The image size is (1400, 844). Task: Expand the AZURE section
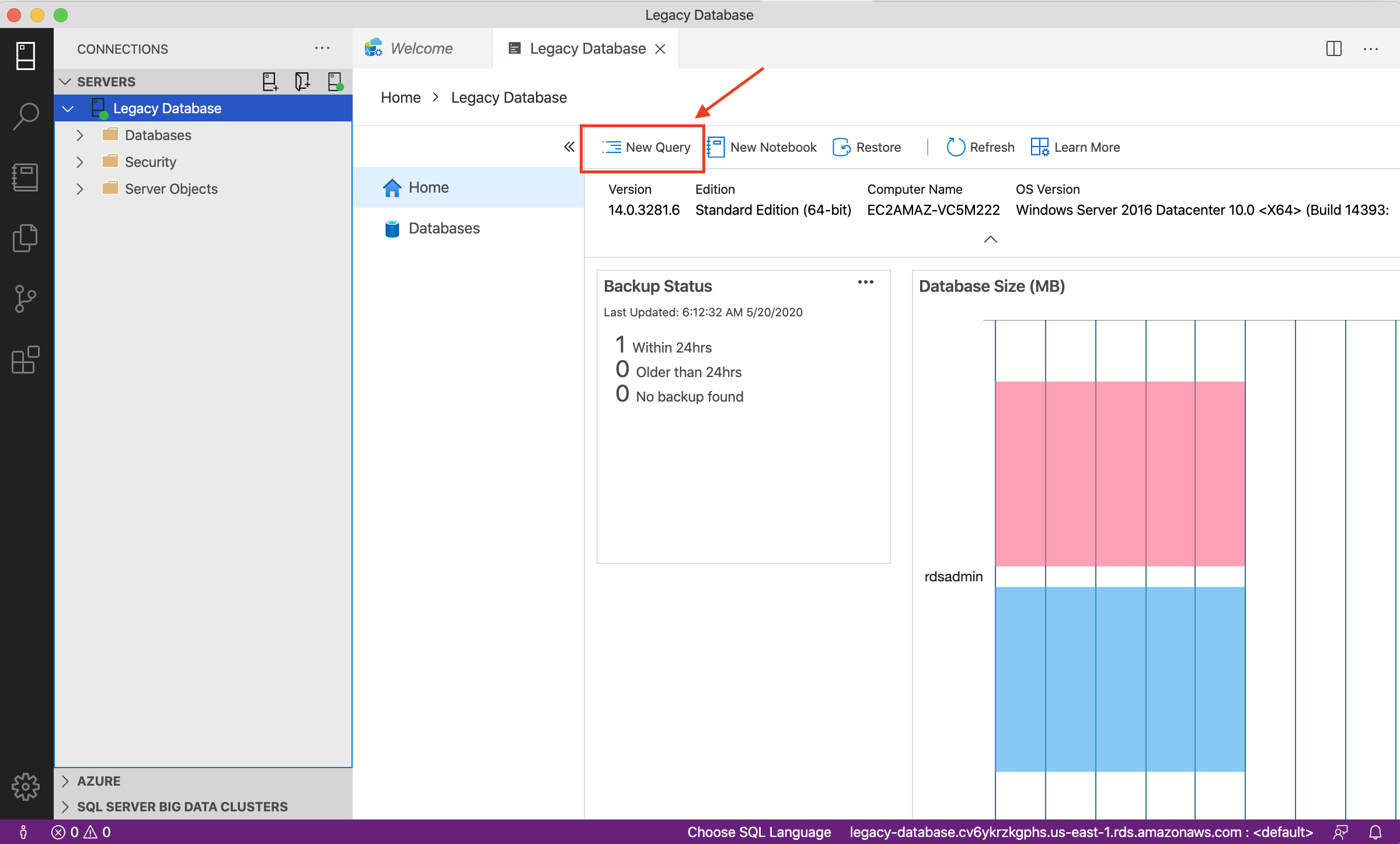65,781
